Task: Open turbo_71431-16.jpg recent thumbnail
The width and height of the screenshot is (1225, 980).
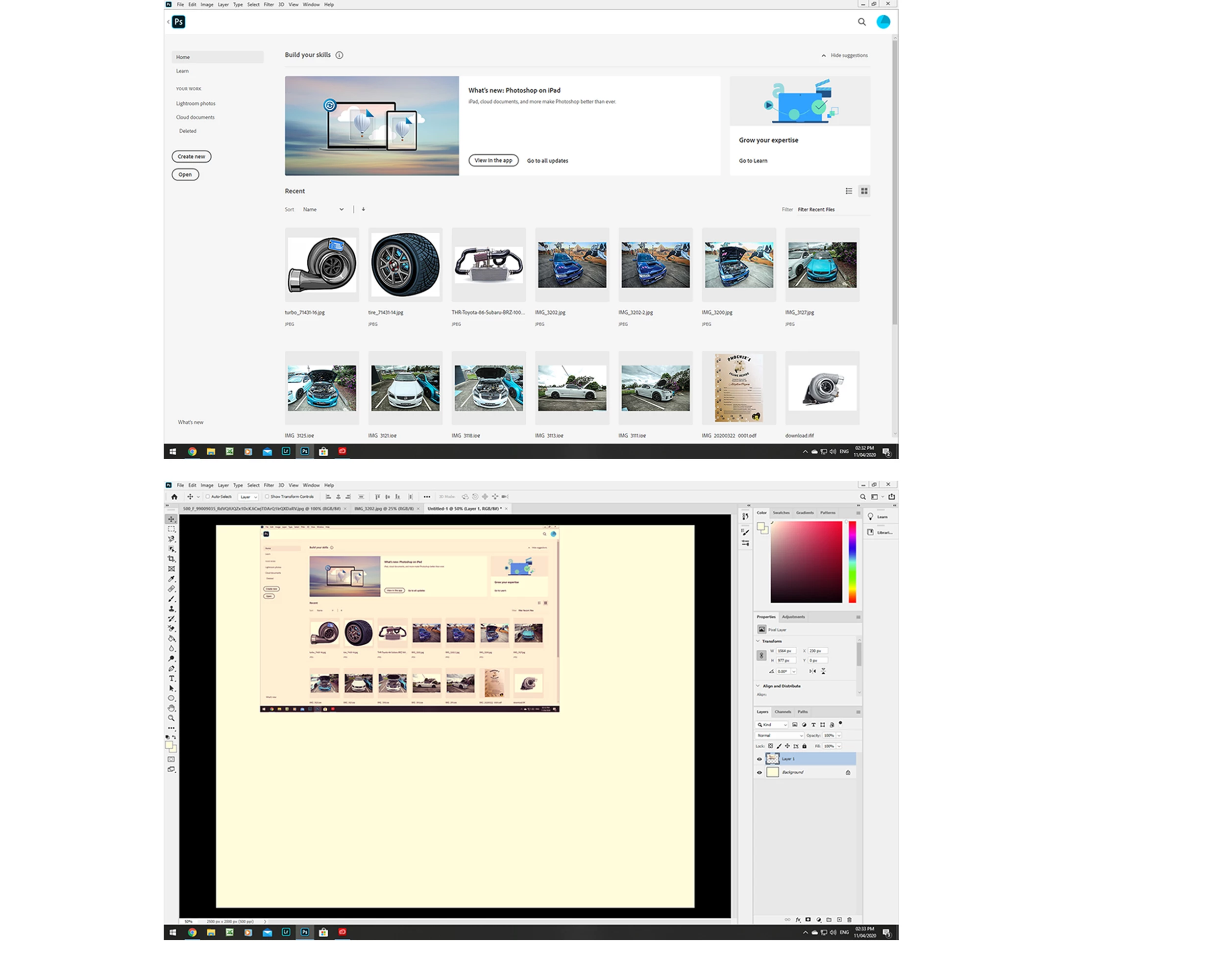Action: coord(321,265)
